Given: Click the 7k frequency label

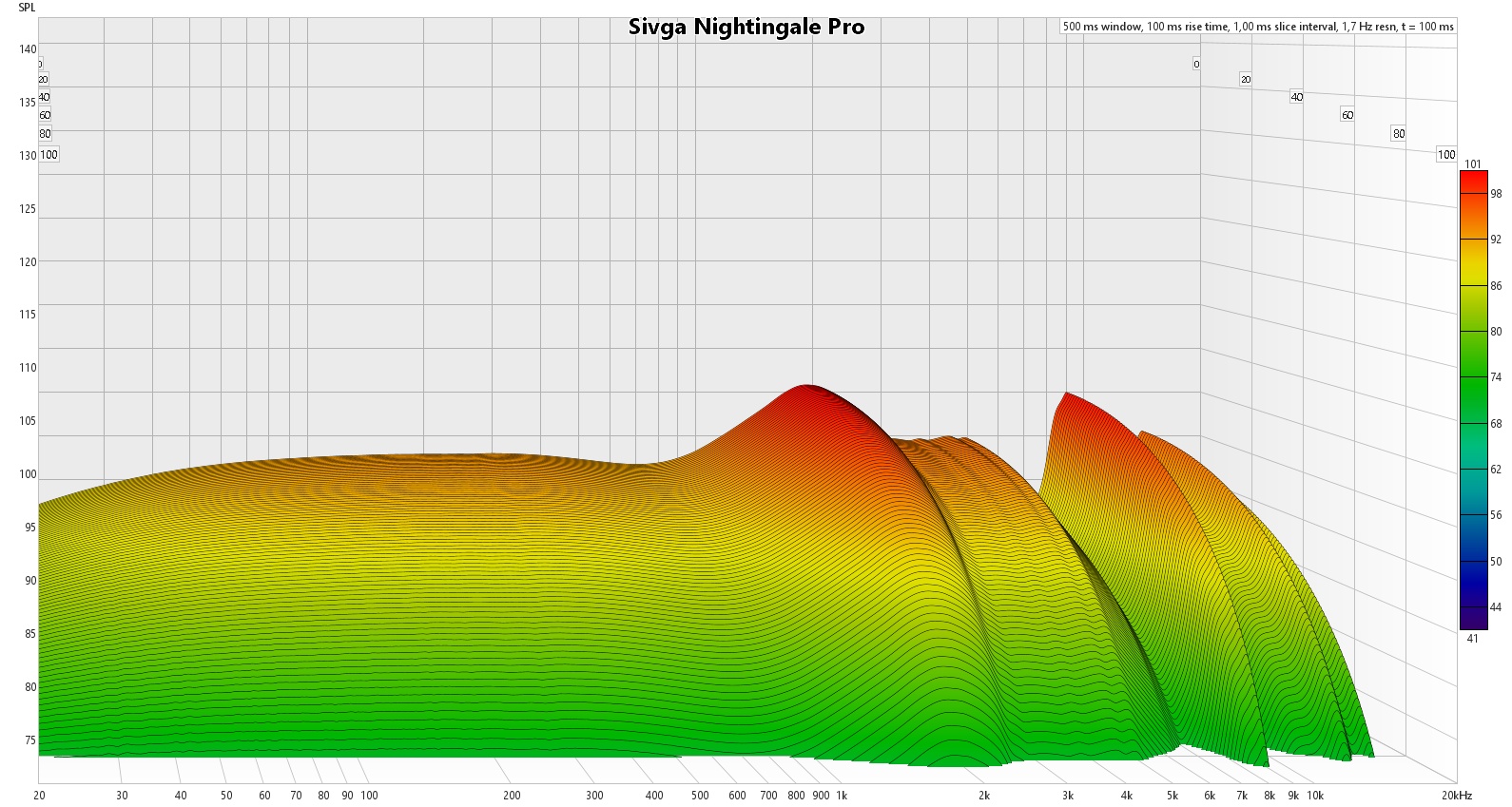Looking at the screenshot, I should click(x=1242, y=796).
